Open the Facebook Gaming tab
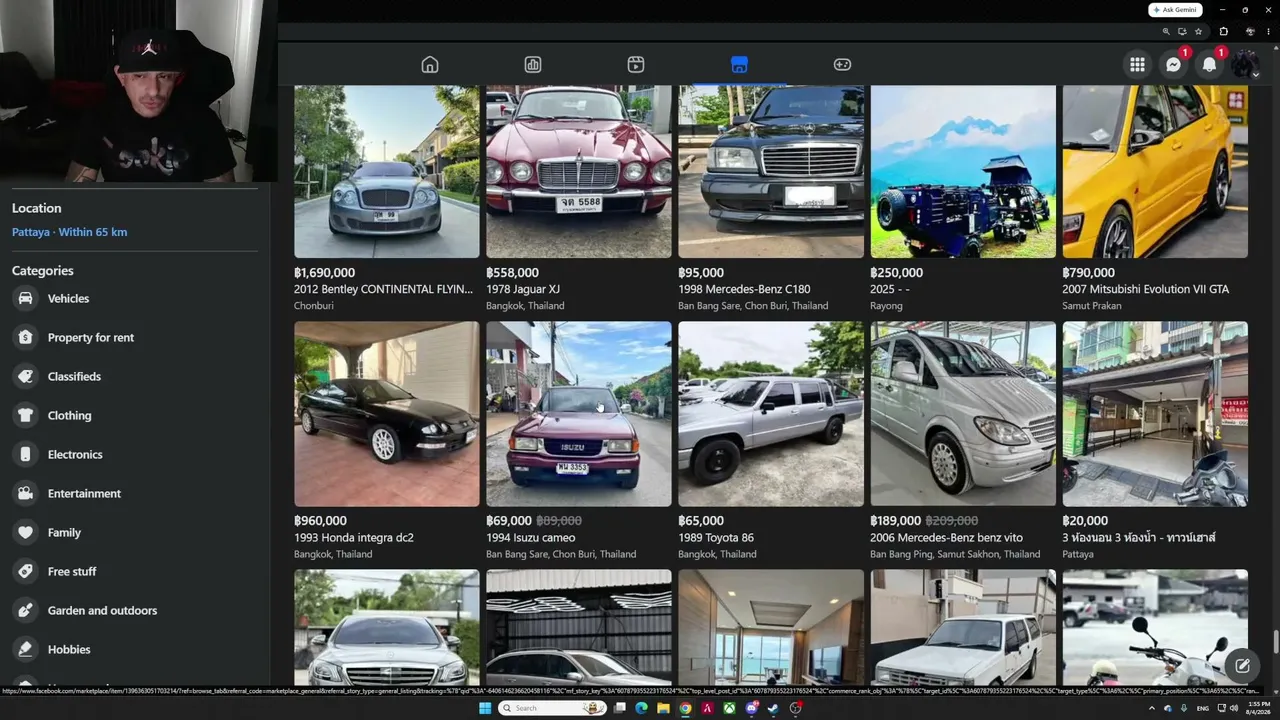The height and width of the screenshot is (720, 1280). tap(842, 65)
